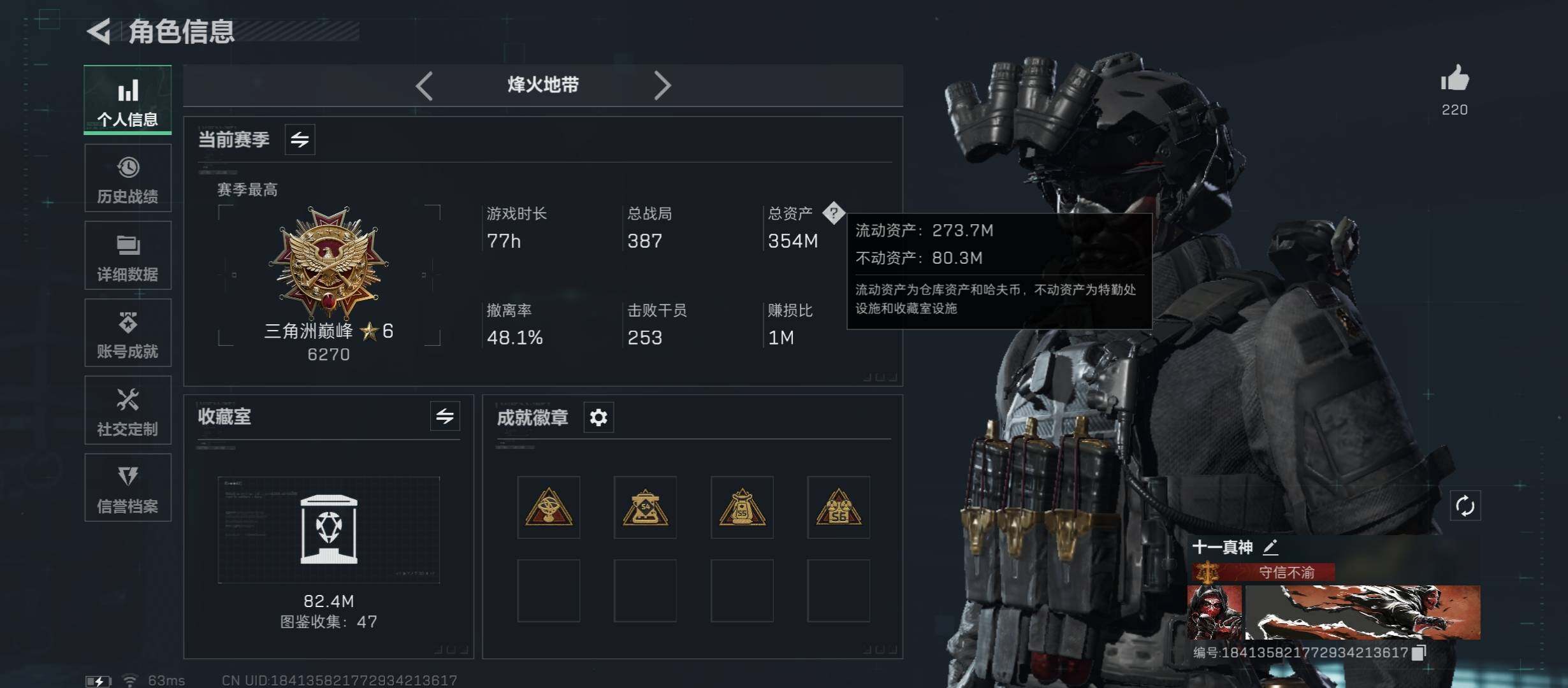Screen dimensions: 1568x688
Task: Select the 三角洲巅峰 rank emblem
Action: [x=329, y=261]
